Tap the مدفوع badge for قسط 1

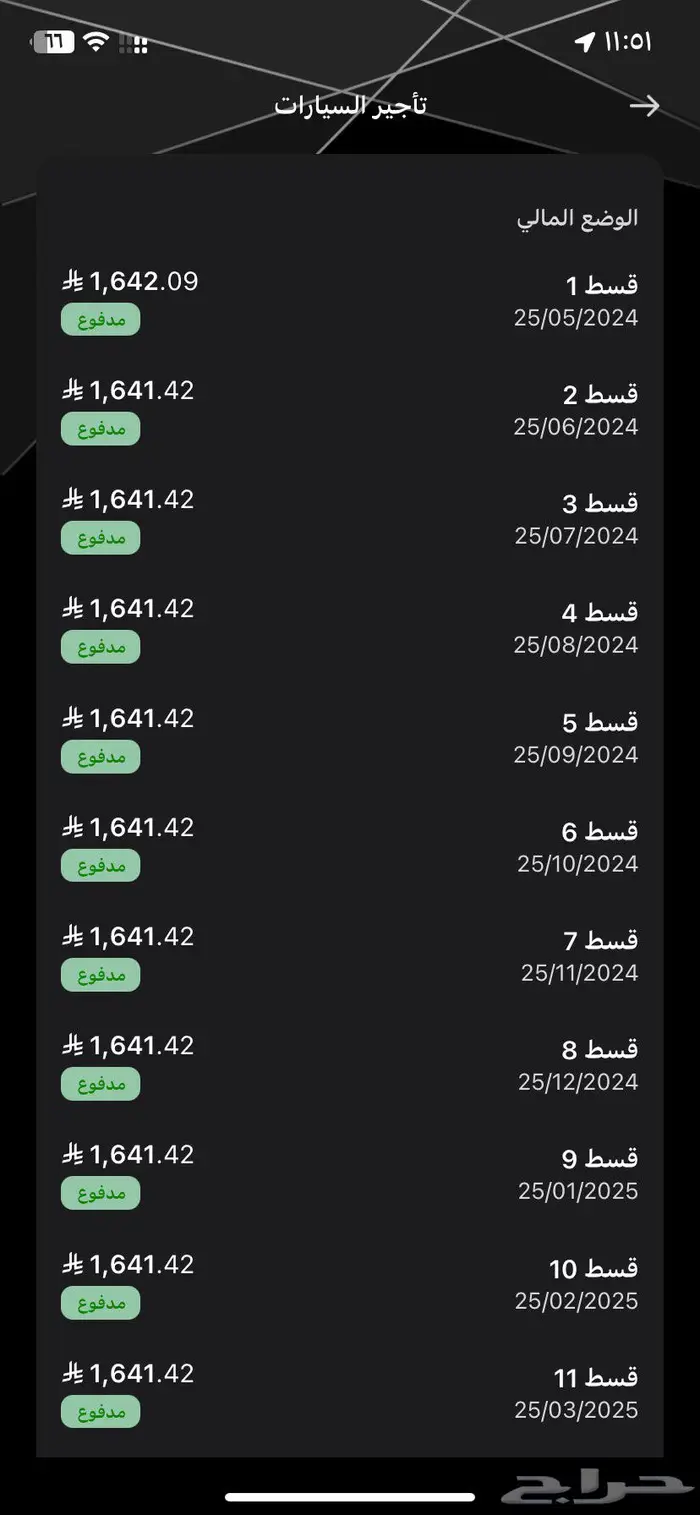100,319
